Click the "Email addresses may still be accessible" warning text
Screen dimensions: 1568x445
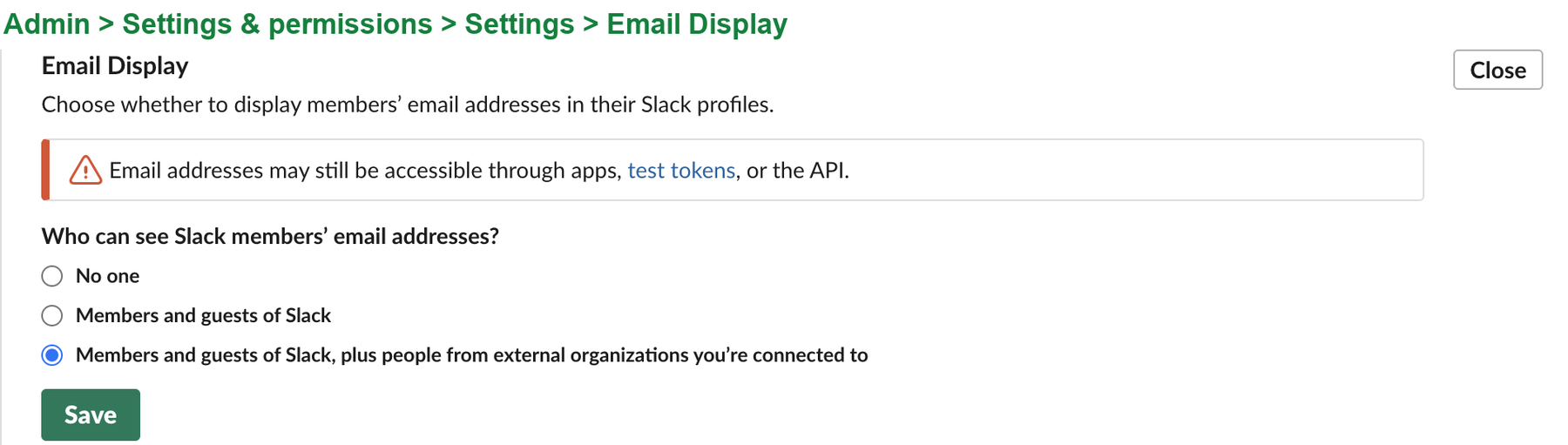[x=479, y=171]
